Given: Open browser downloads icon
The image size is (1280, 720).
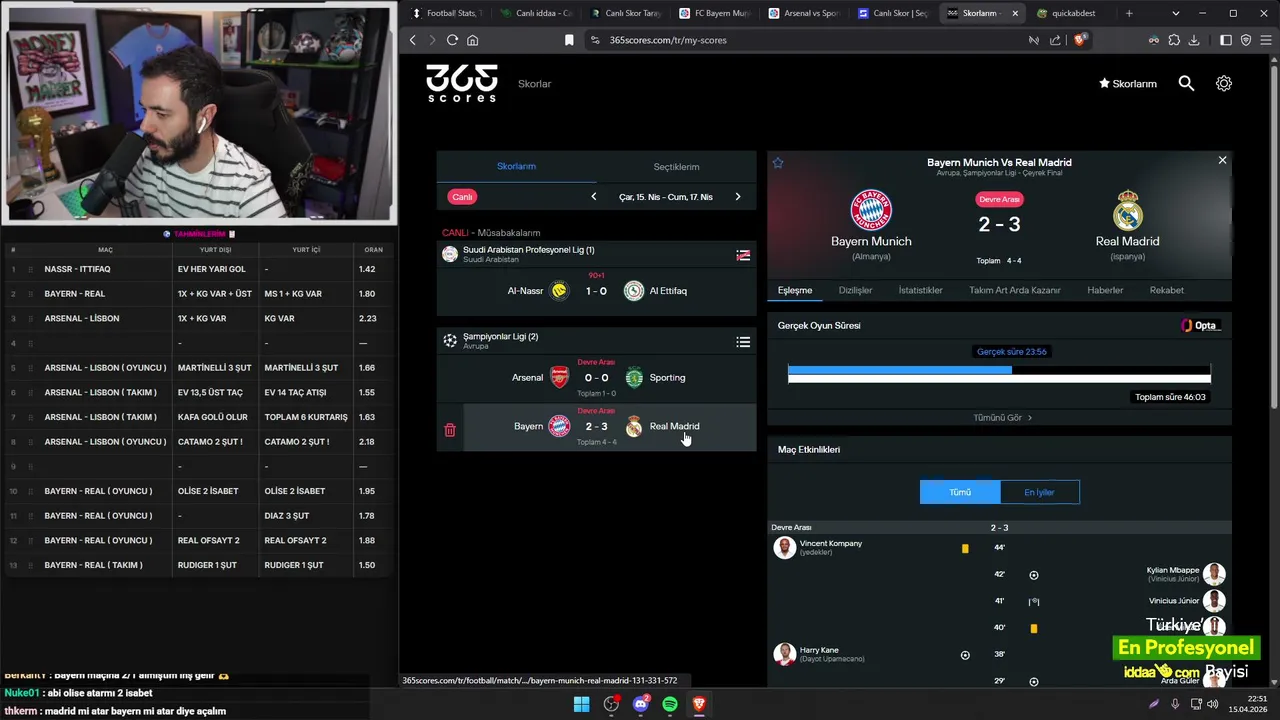Looking at the screenshot, I should (x=1194, y=40).
